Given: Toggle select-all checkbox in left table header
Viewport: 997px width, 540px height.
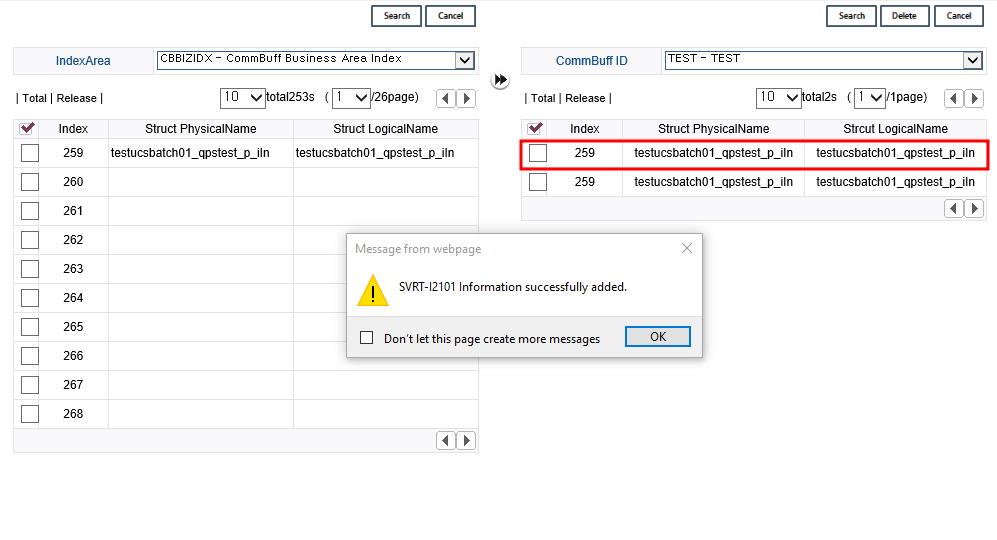Looking at the screenshot, I should coord(28,129).
